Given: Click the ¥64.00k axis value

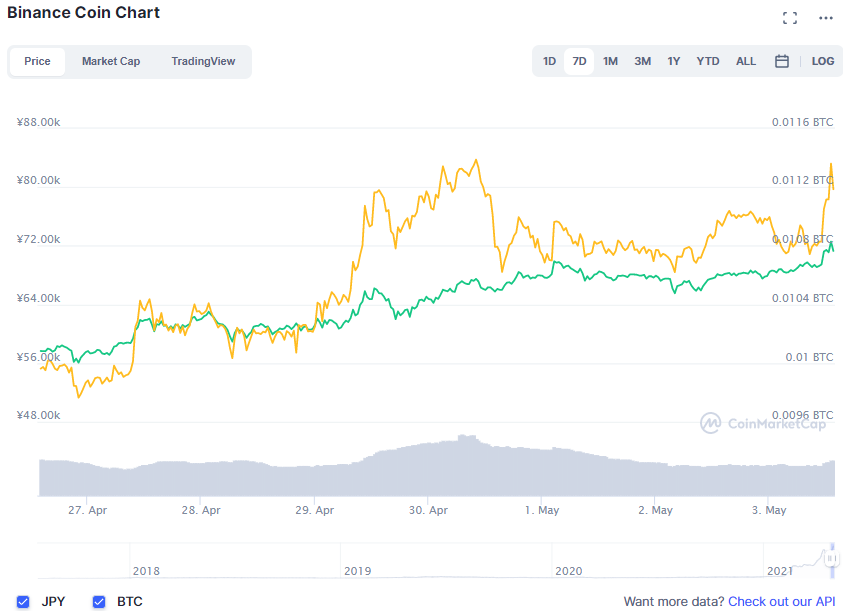Looking at the screenshot, I should (38, 298).
